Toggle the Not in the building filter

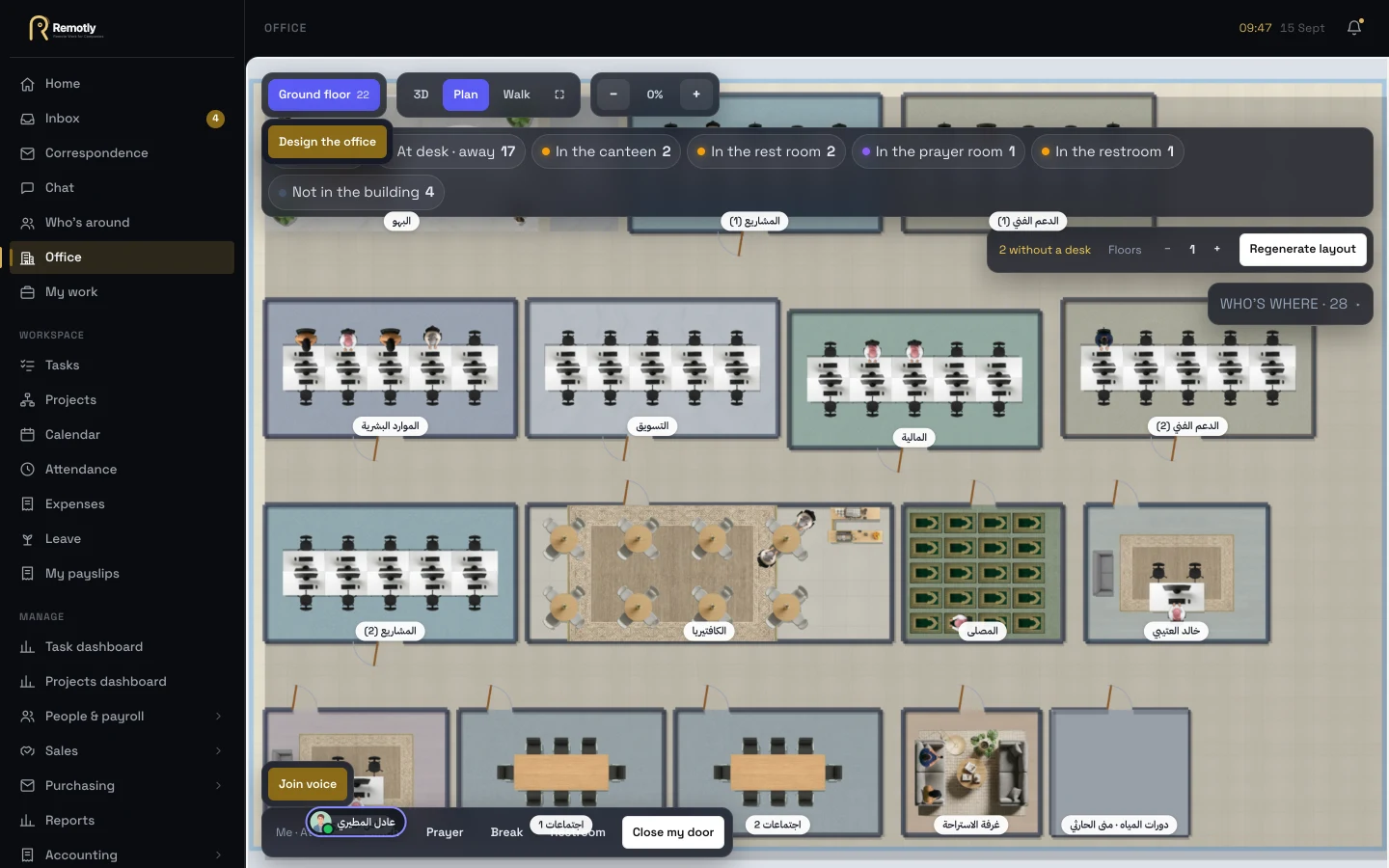click(x=356, y=192)
